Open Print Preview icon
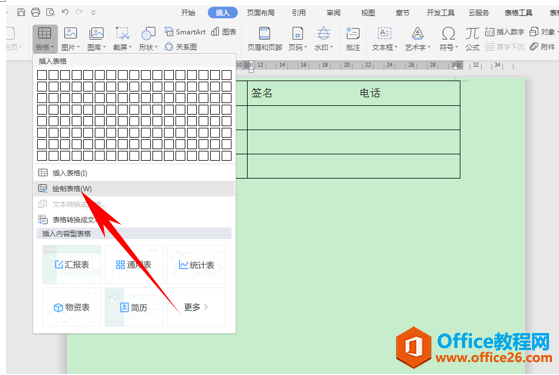Viewport: 559px width, 375px height. tap(50, 12)
